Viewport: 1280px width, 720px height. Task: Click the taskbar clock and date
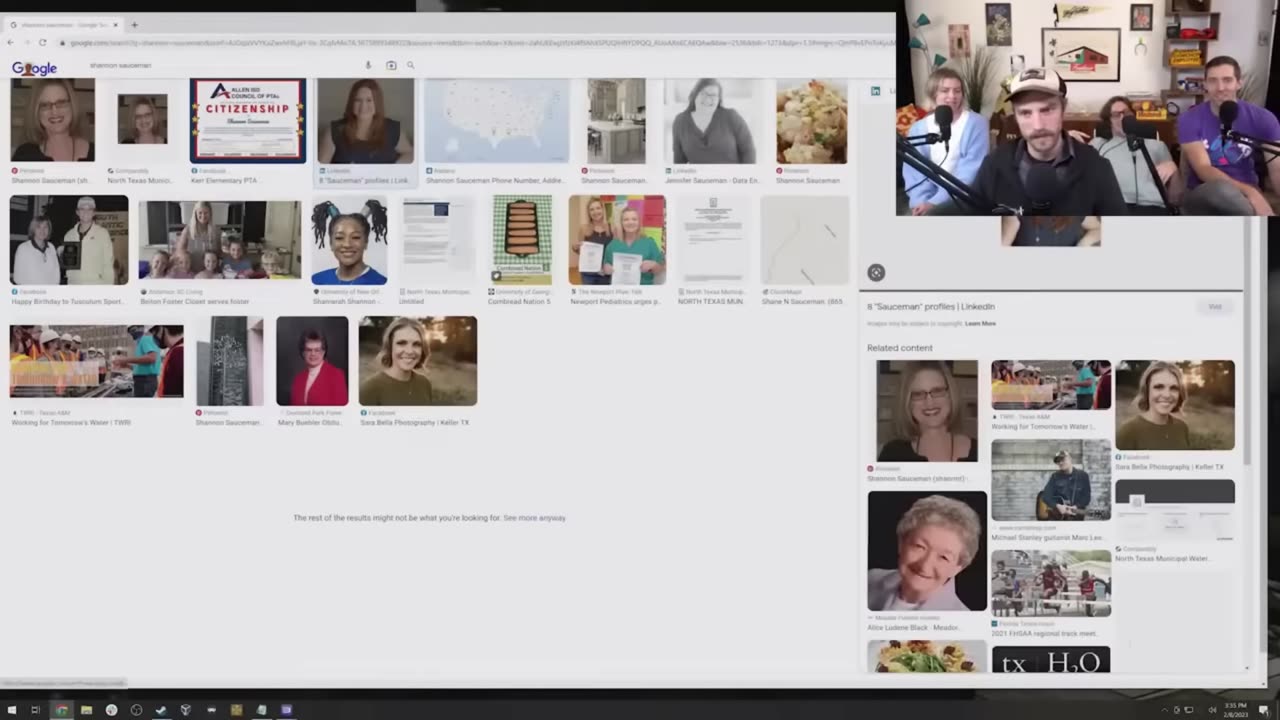point(1236,710)
